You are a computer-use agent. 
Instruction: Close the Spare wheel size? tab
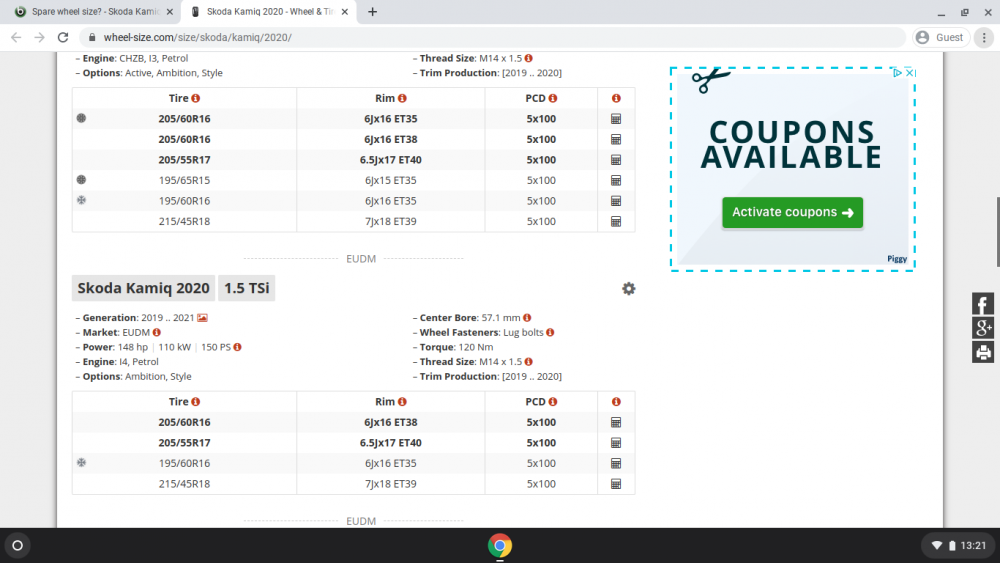pos(170,11)
